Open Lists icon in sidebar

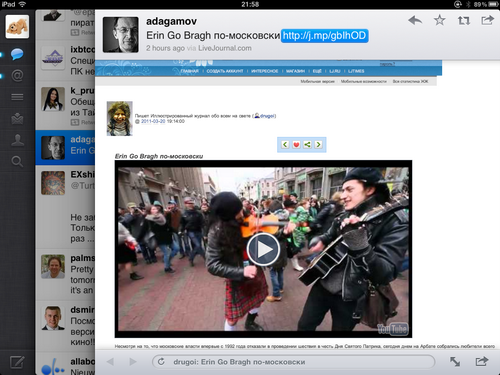[17, 97]
